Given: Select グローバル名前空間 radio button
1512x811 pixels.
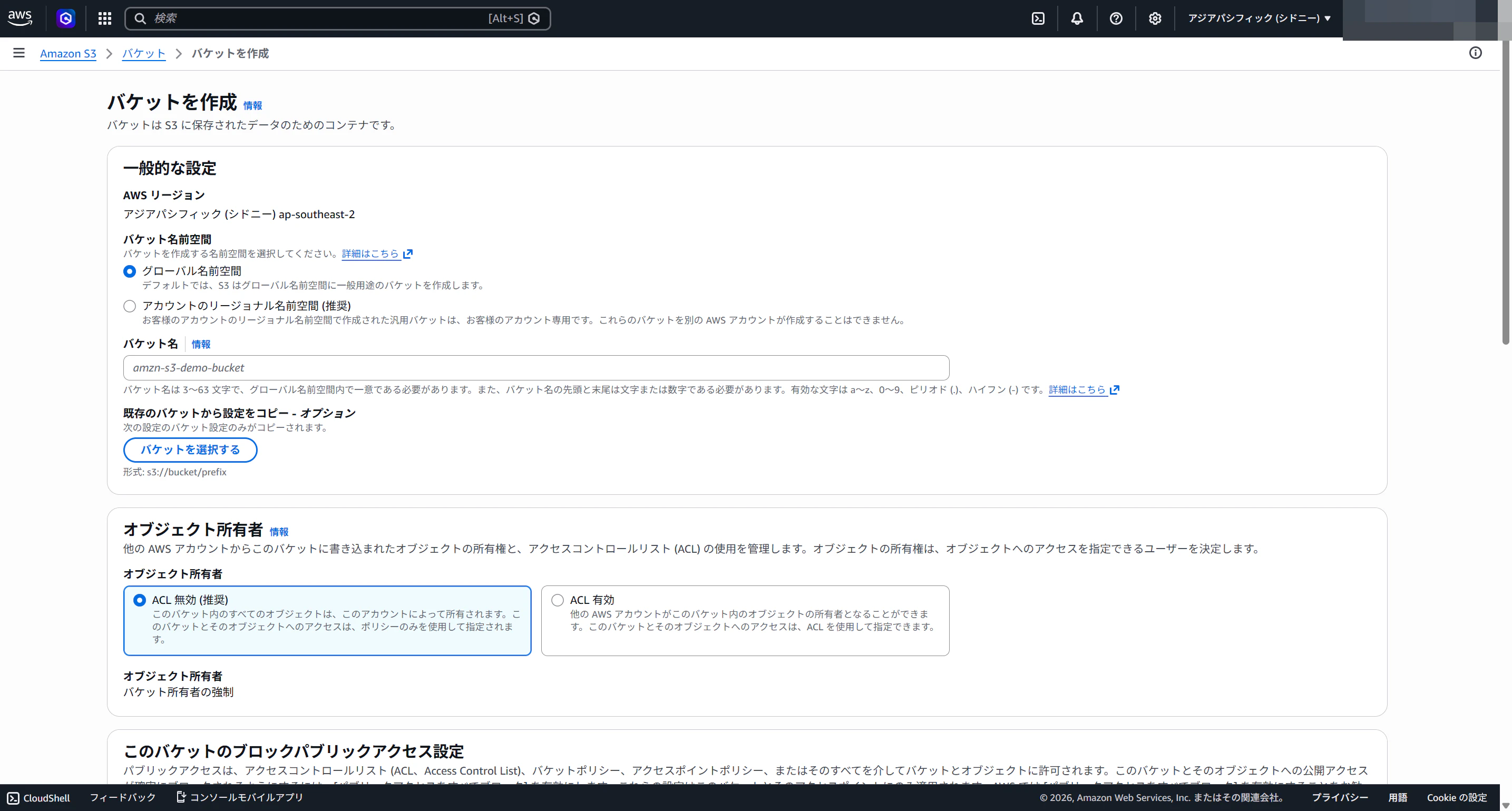Looking at the screenshot, I should pyautogui.click(x=130, y=271).
